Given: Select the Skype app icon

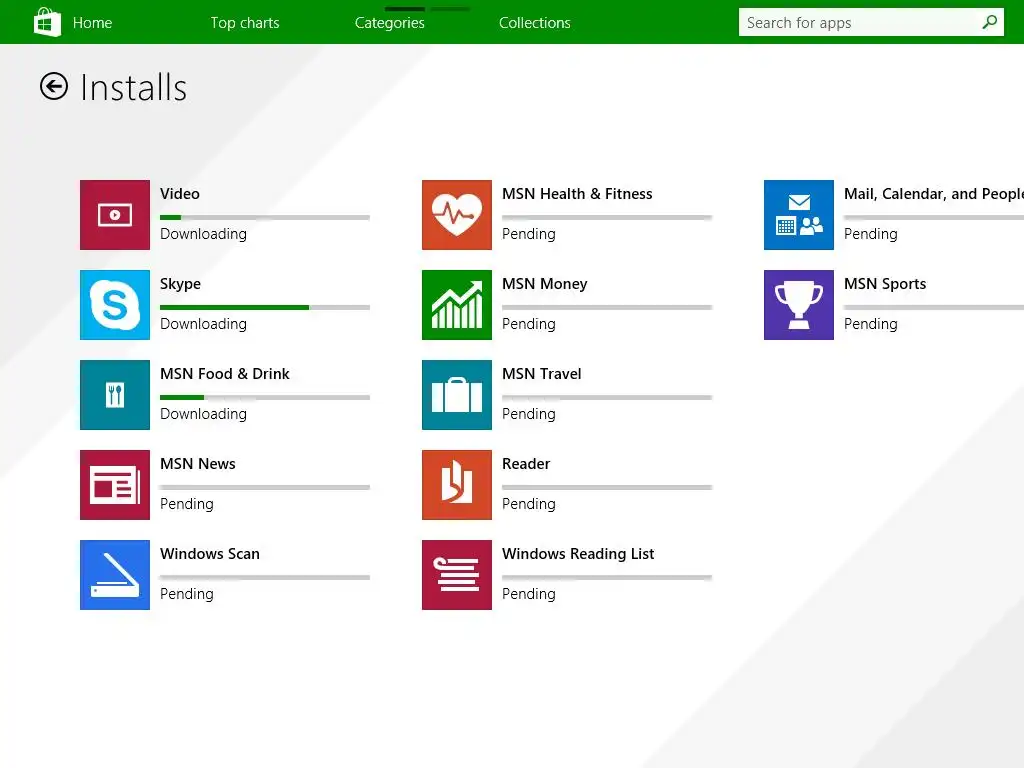Looking at the screenshot, I should 115,305.
